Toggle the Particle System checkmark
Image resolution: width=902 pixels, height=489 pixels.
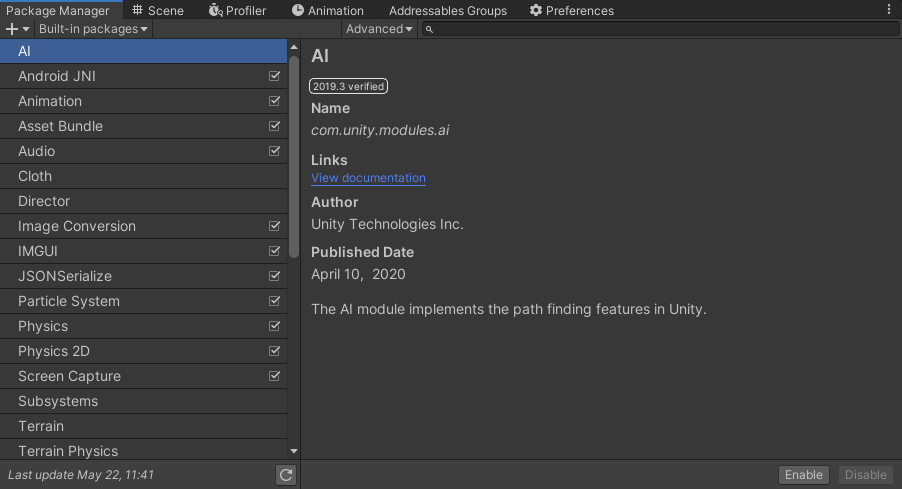click(x=274, y=301)
